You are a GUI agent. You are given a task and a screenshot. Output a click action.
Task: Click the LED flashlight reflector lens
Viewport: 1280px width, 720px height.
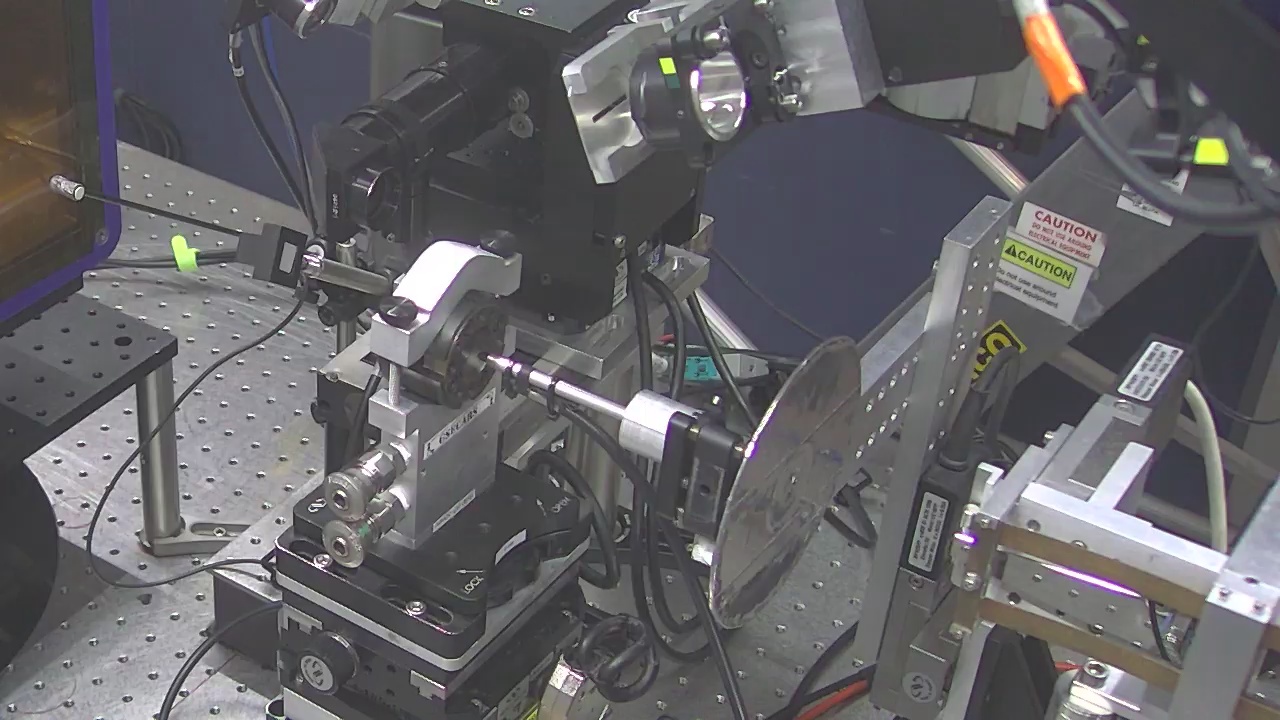point(717,96)
